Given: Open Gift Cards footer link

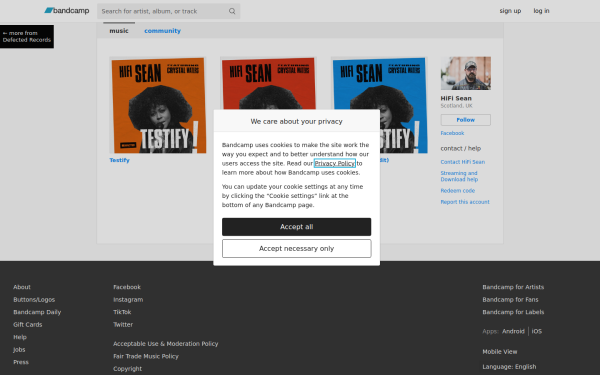Looking at the screenshot, I should point(28,324).
